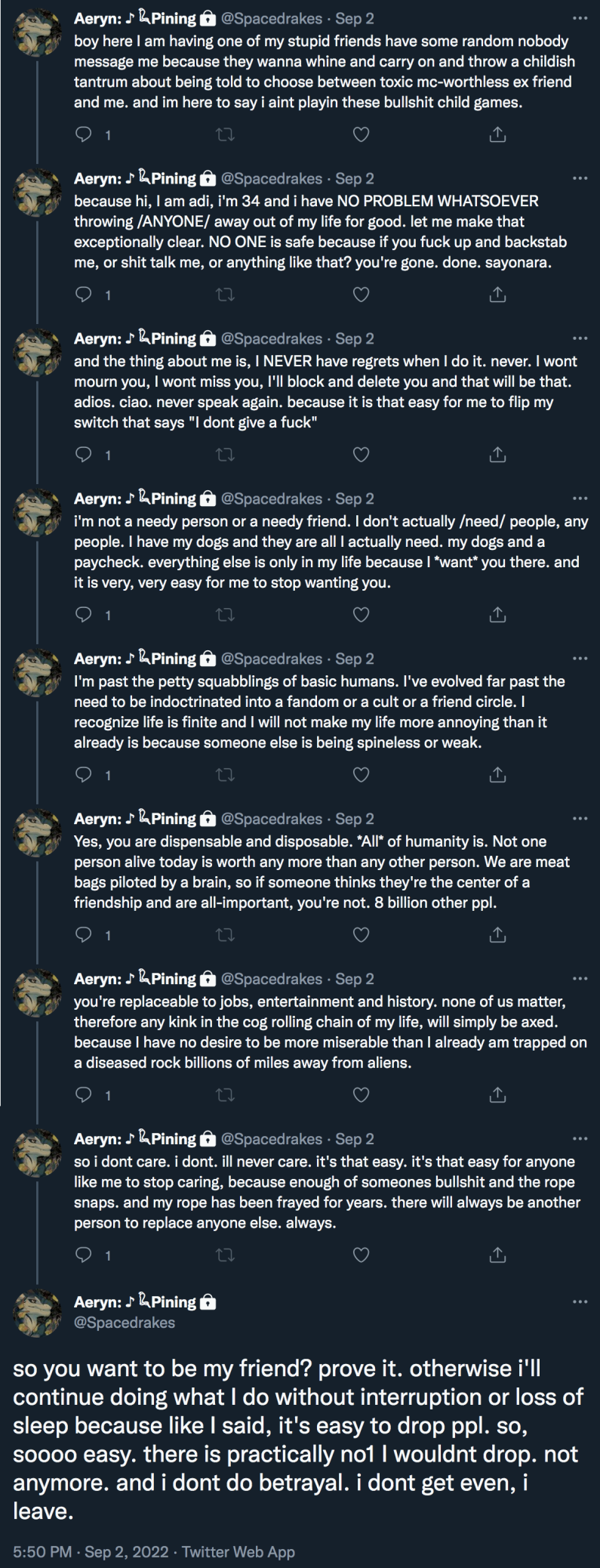Image resolution: width=600 pixels, height=1568 pixels.
Task: Open three-dot menu on 'meat bags' tweet
Action: click(580, 819)
